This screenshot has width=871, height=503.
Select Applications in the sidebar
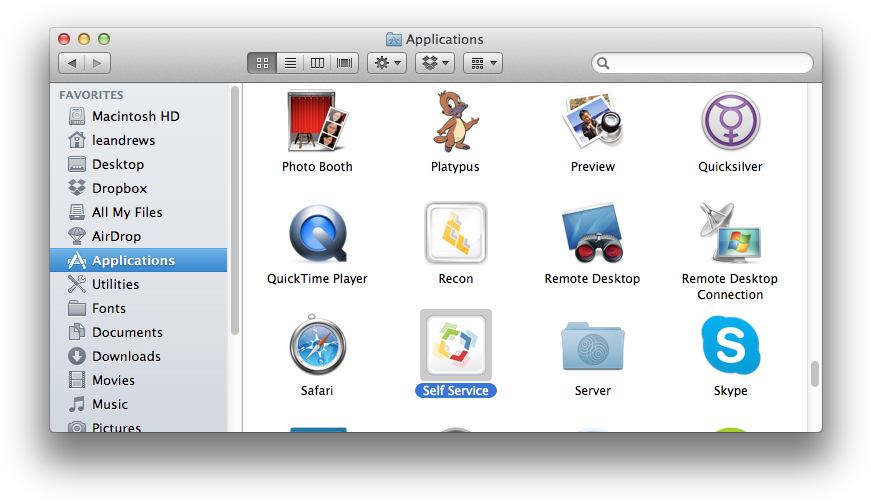point(138,260)
